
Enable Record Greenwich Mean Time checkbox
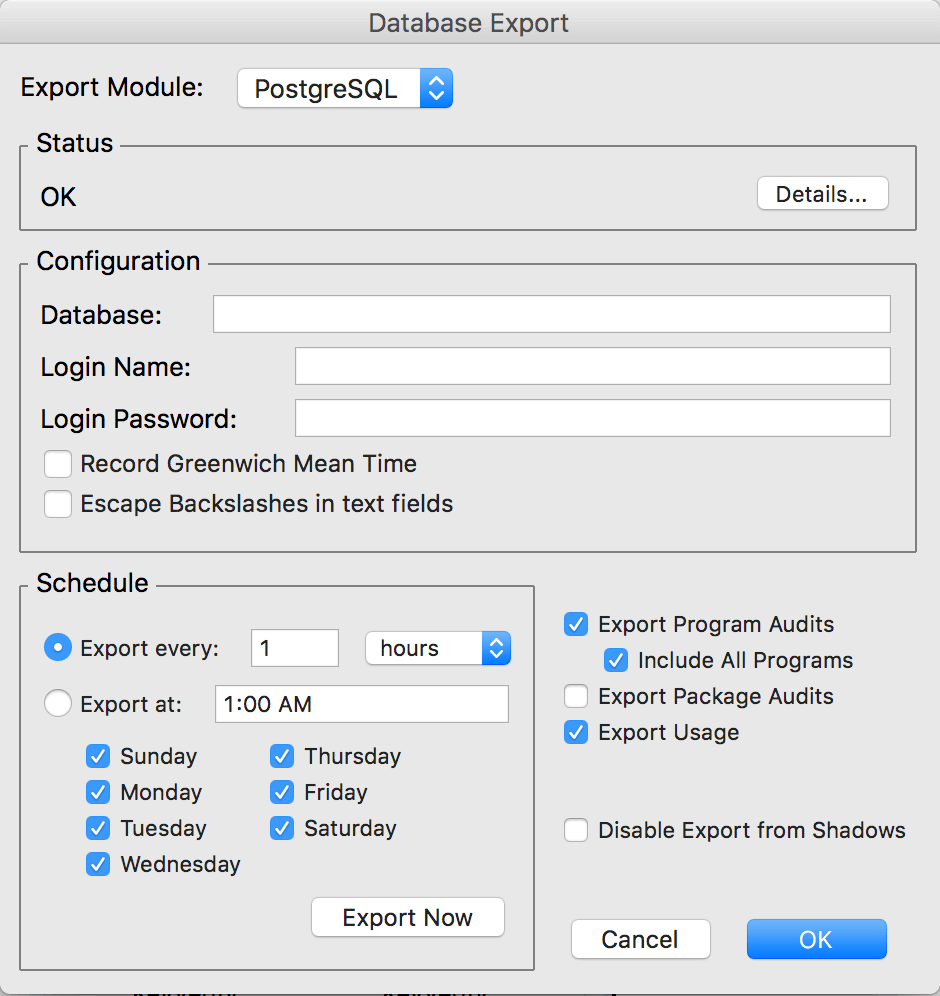[58, 464]
